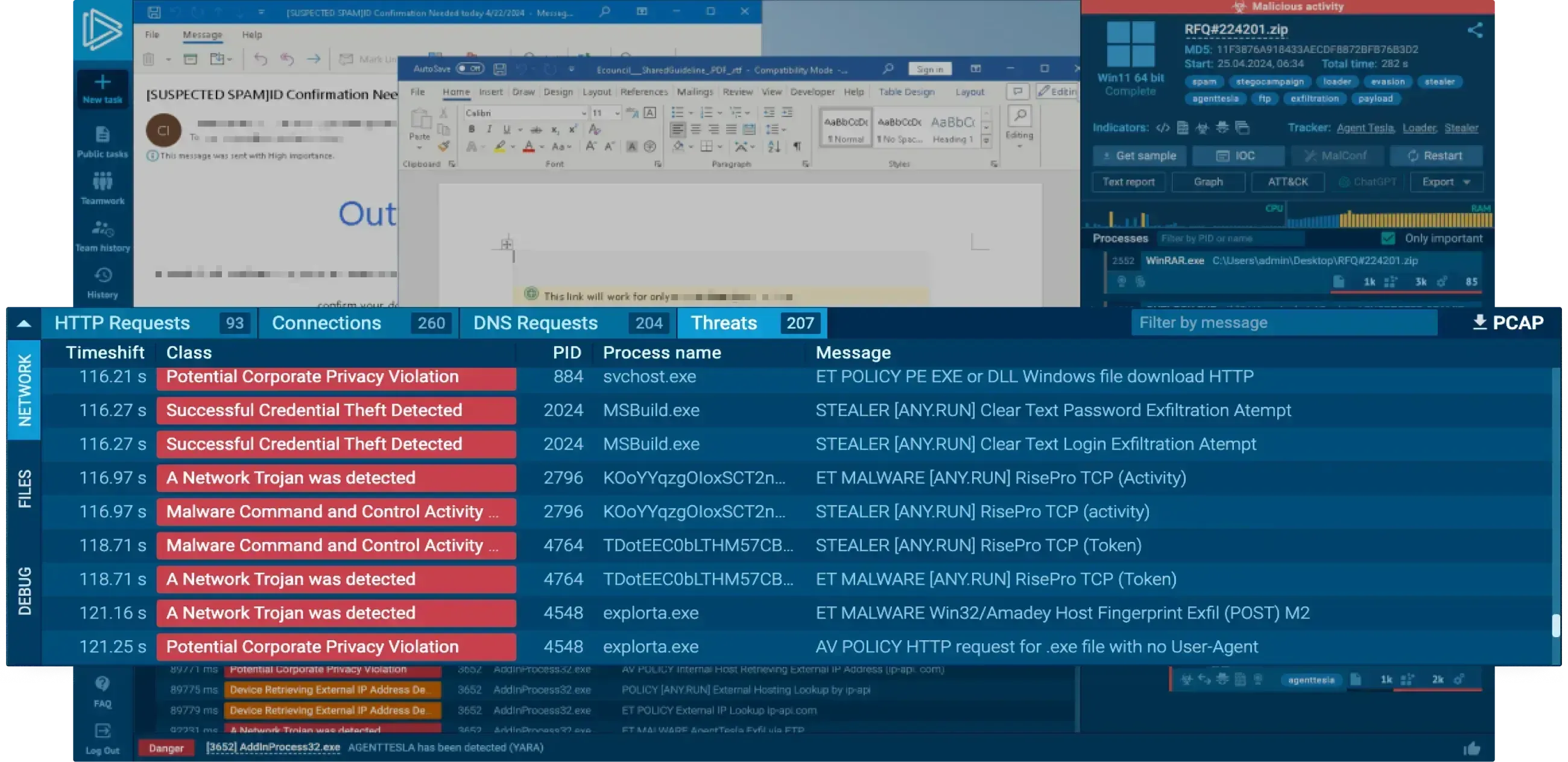This screenshot has height=762, width=1568.
Task: Click the Bold formatting icon in Word
Action: [x=472, y=130]
